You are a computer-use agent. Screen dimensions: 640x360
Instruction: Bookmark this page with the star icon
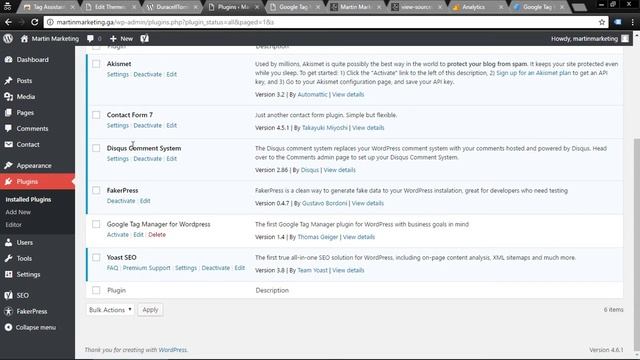(602, 22)
